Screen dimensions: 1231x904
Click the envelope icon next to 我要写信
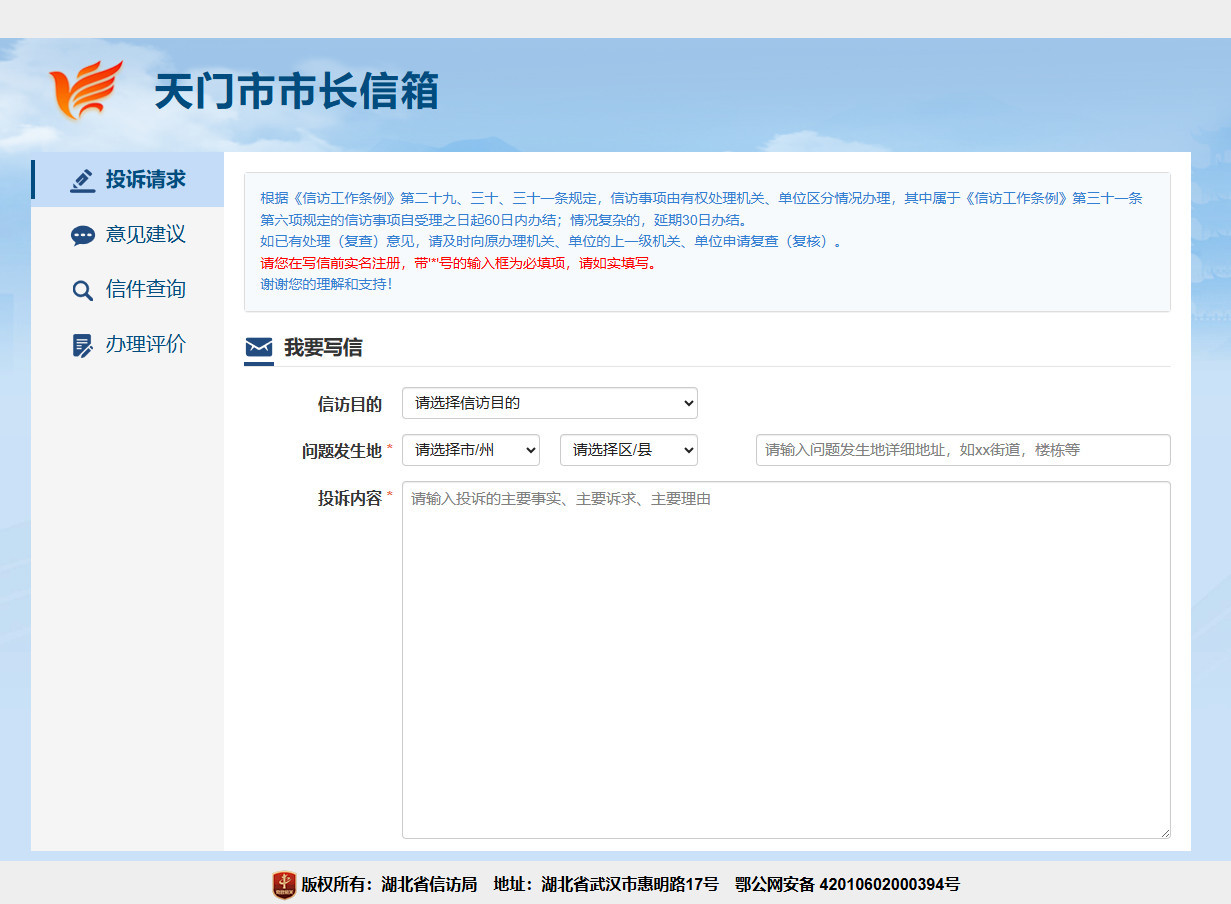tap(259, 348)
